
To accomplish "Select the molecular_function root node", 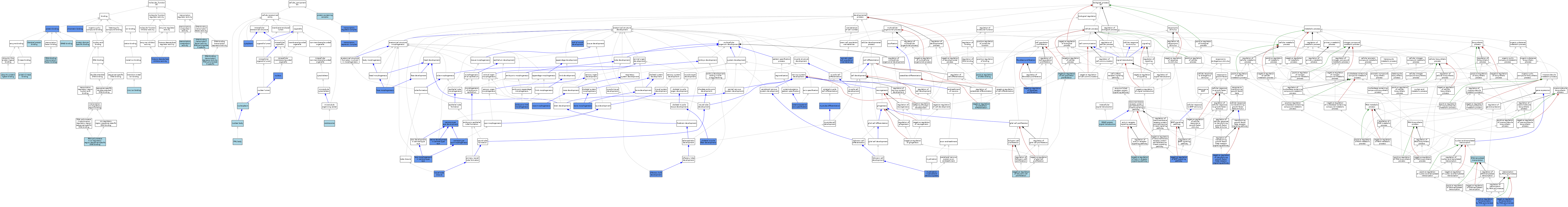I will tap(156, 4).
